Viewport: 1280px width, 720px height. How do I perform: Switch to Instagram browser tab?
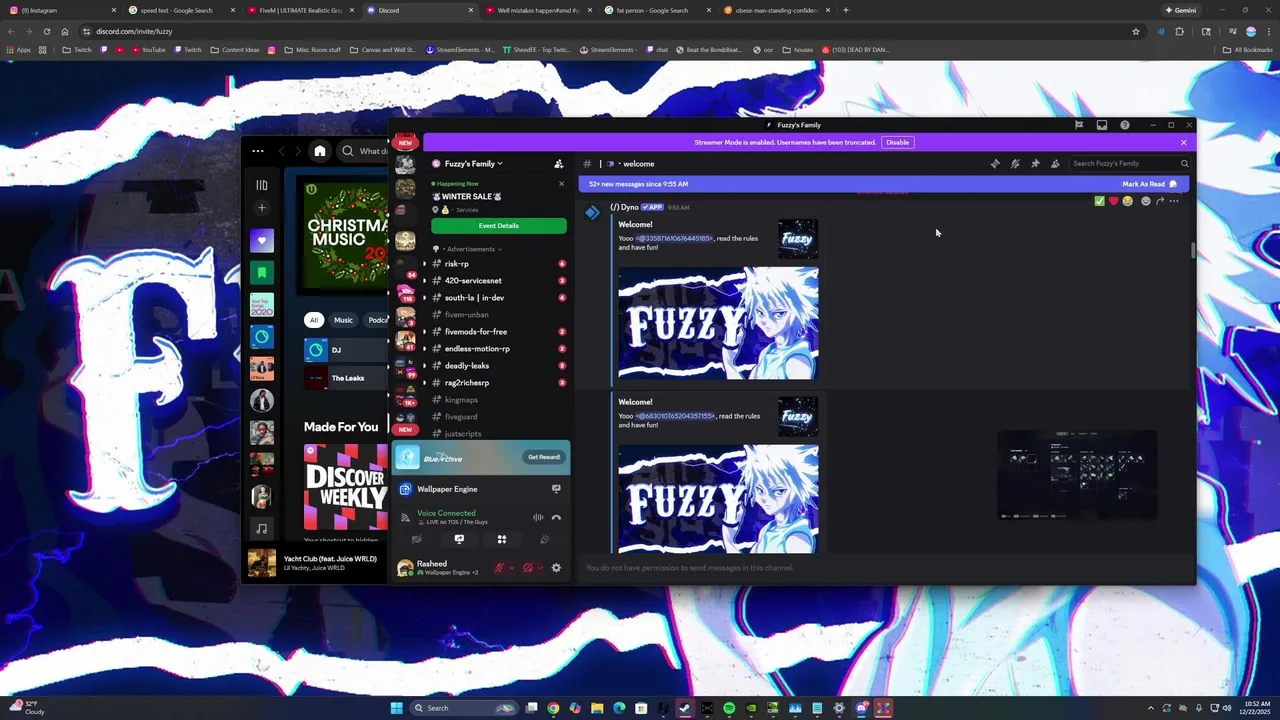(62, 10)
